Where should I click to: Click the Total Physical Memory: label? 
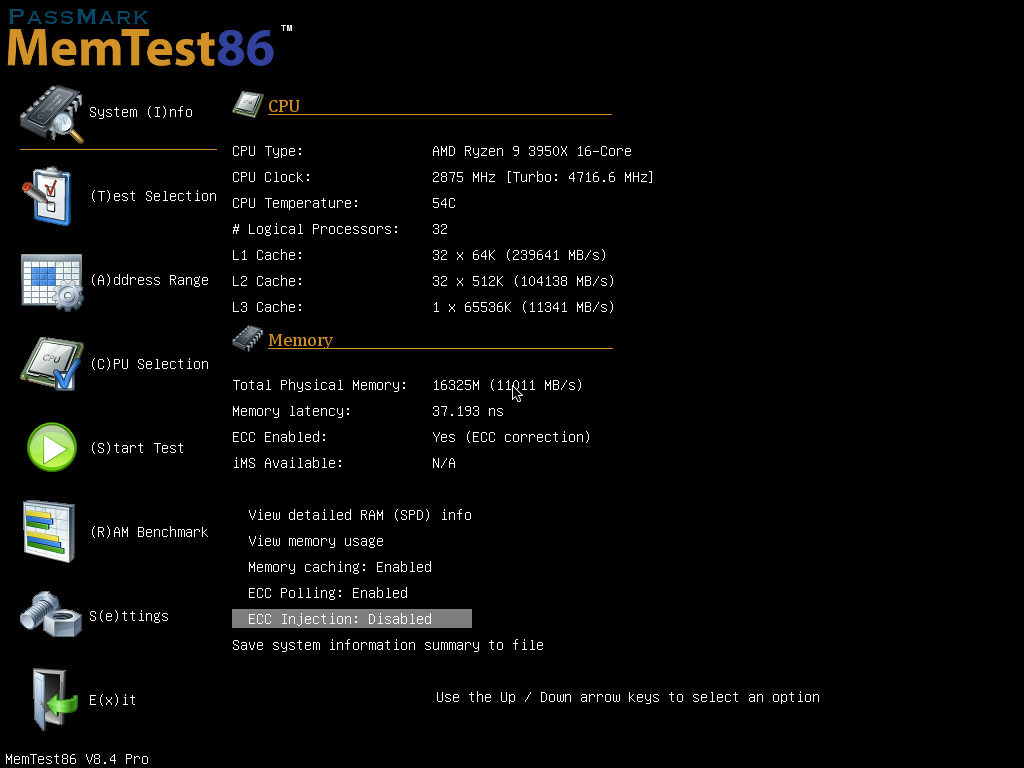319,385
